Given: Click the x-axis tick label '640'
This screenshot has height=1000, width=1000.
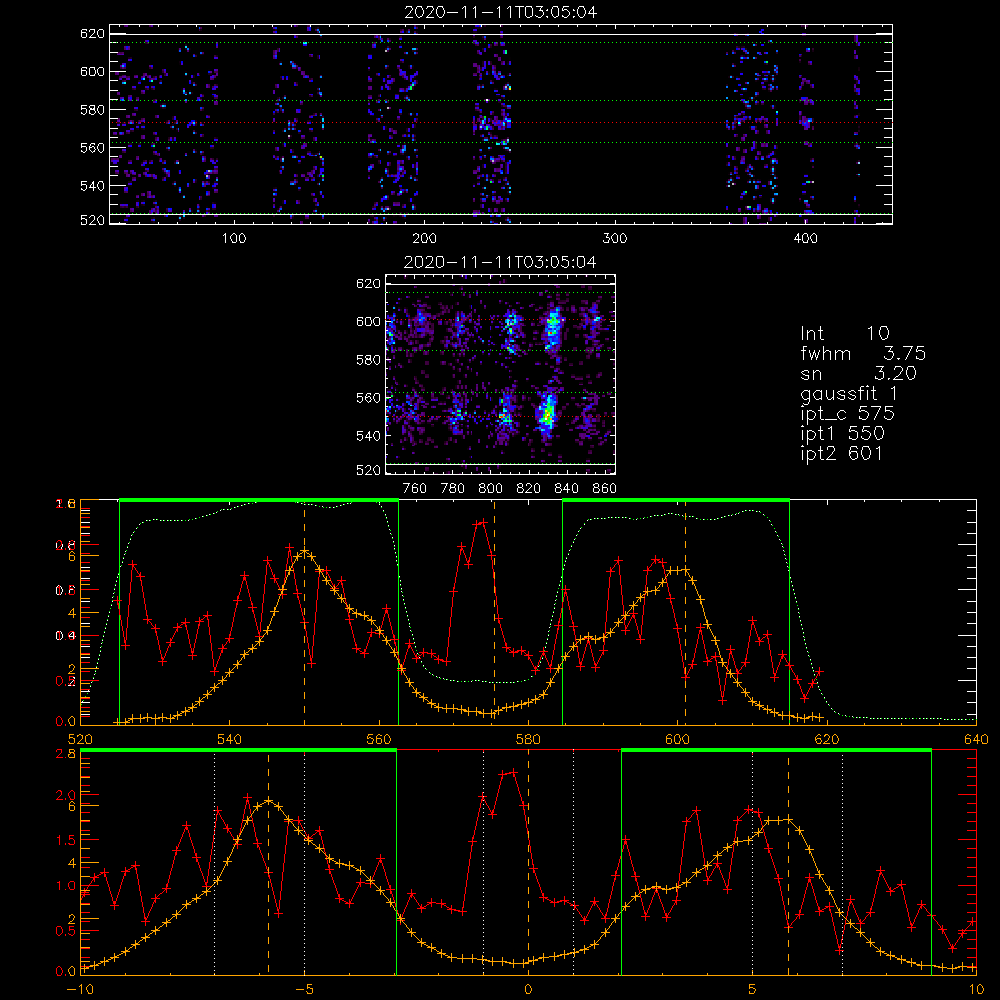Looking at the screenshot, I should [976, 739].
